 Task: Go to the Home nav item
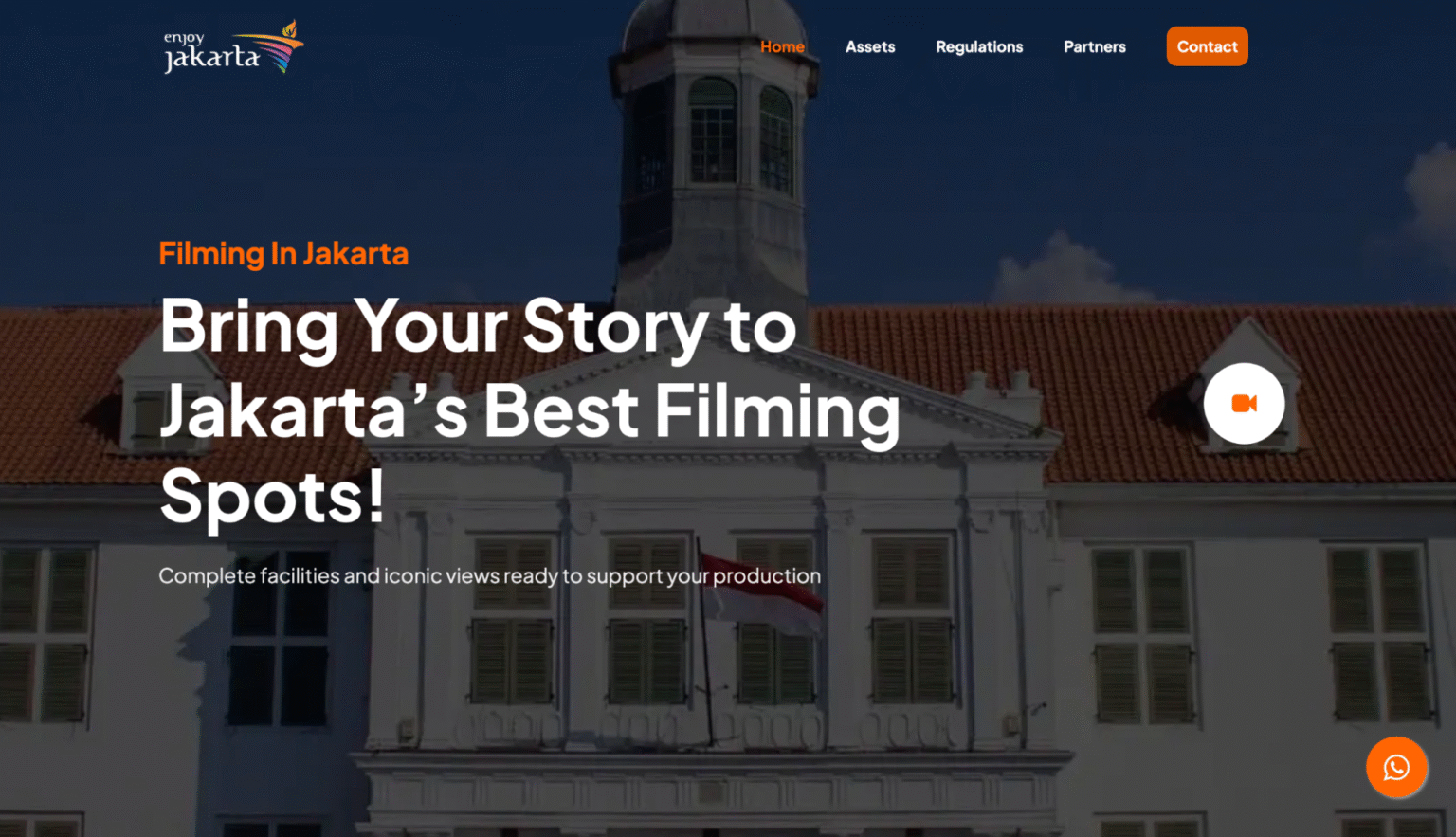pos(782,46)
